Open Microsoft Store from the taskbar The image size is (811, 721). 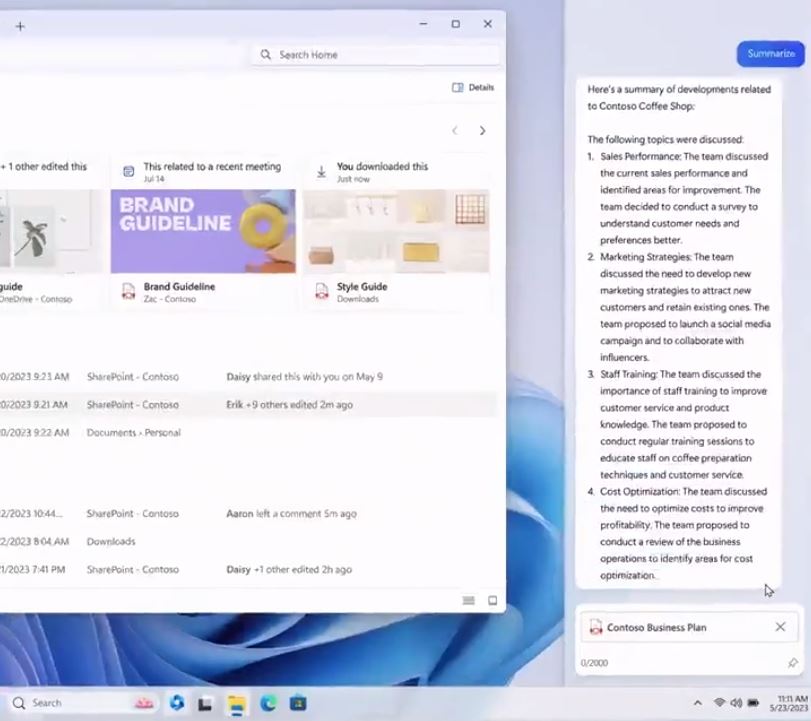[298, 703]
